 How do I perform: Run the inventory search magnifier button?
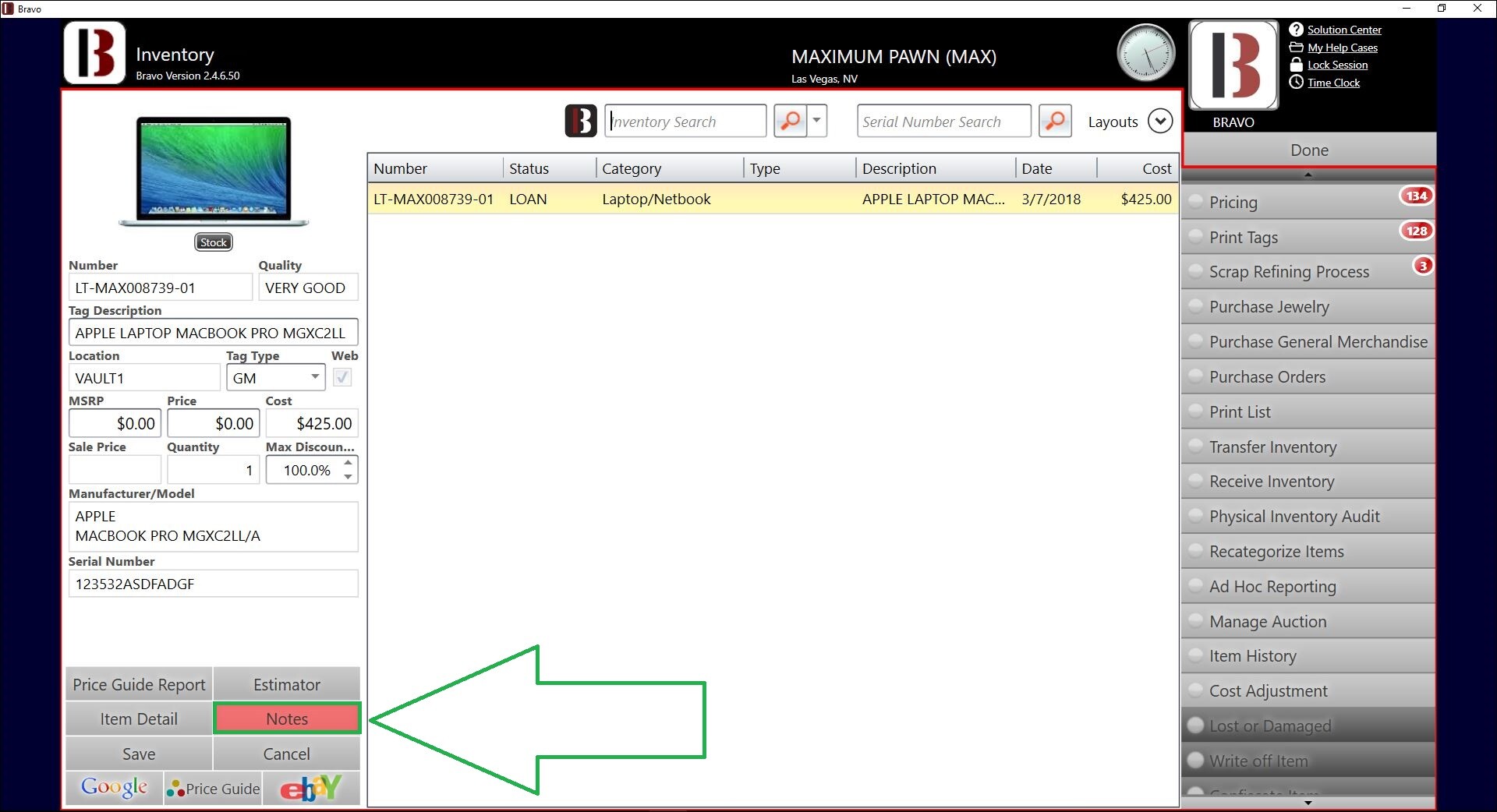(x=790, y=121)
